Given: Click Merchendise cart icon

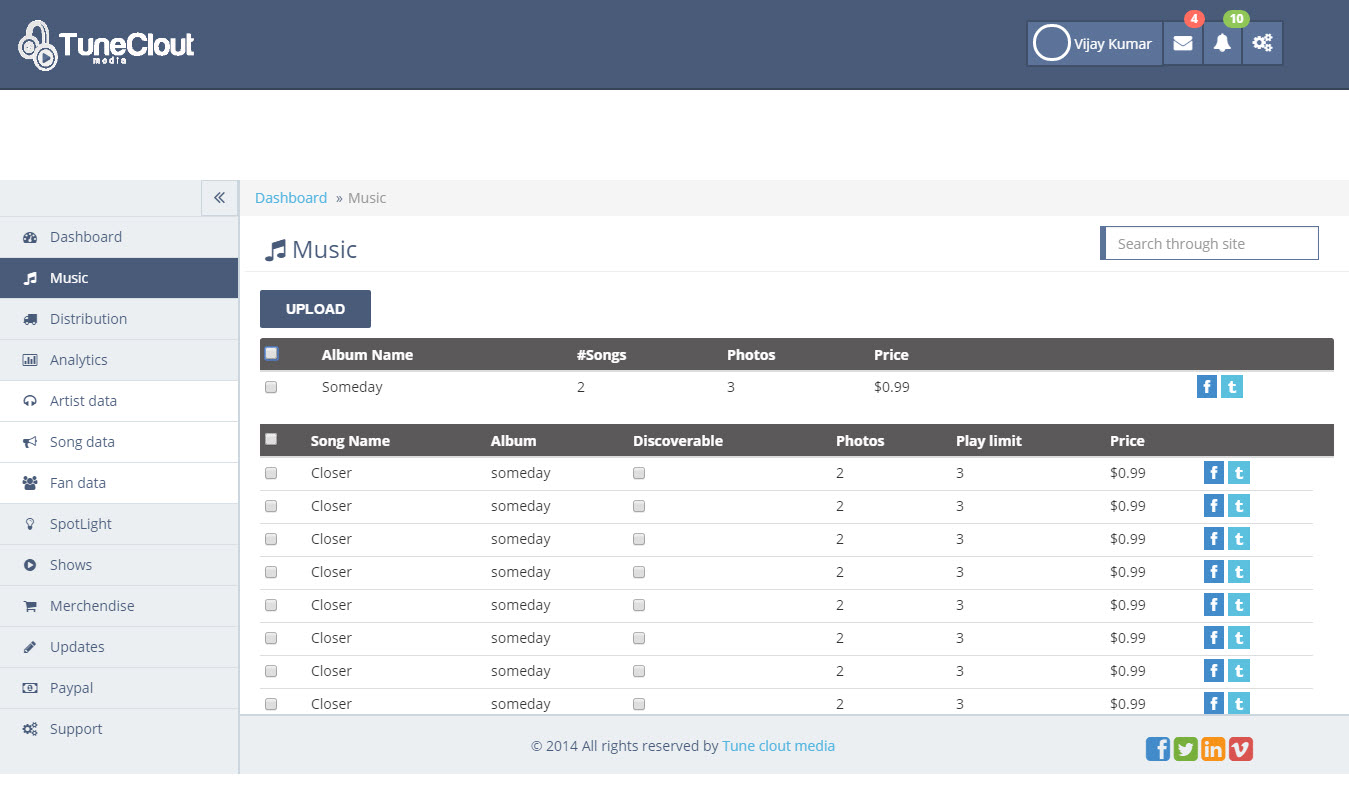Looking at the screenshot, I should point(30,607).
